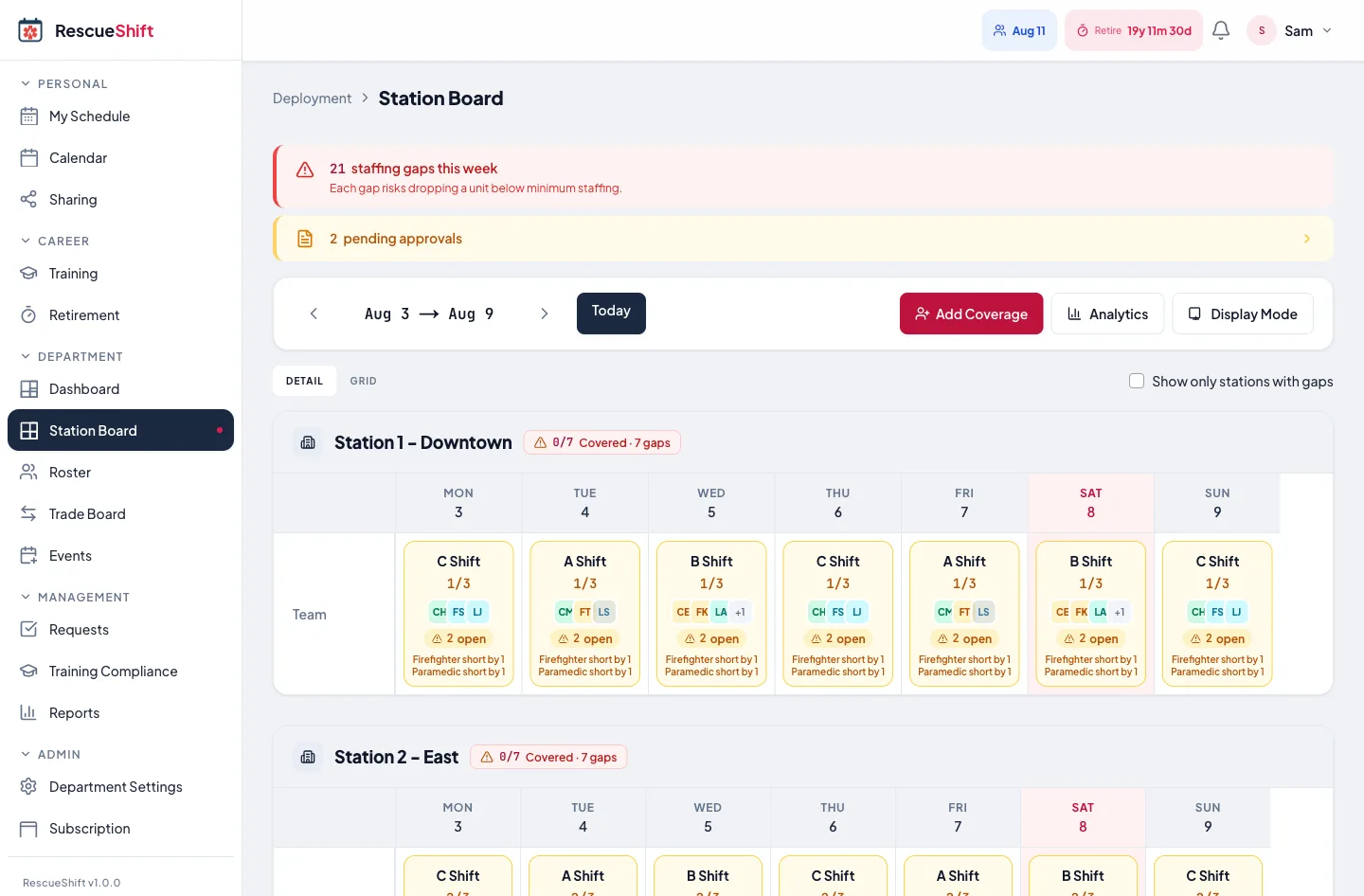The height and width of the screenshot is (896, 1364).
Task: Click the Station Board grid icon
Action: pyautogui.click(x=29, y=431)
